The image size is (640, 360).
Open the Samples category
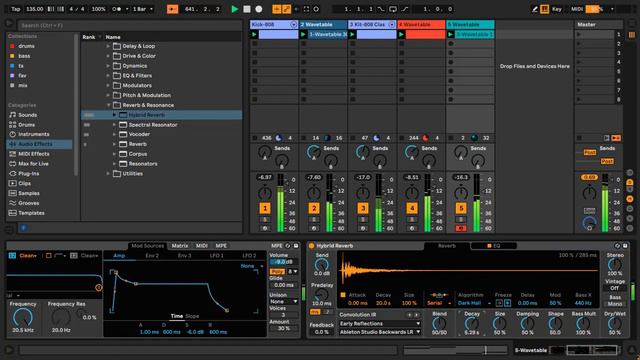(29, 193)
